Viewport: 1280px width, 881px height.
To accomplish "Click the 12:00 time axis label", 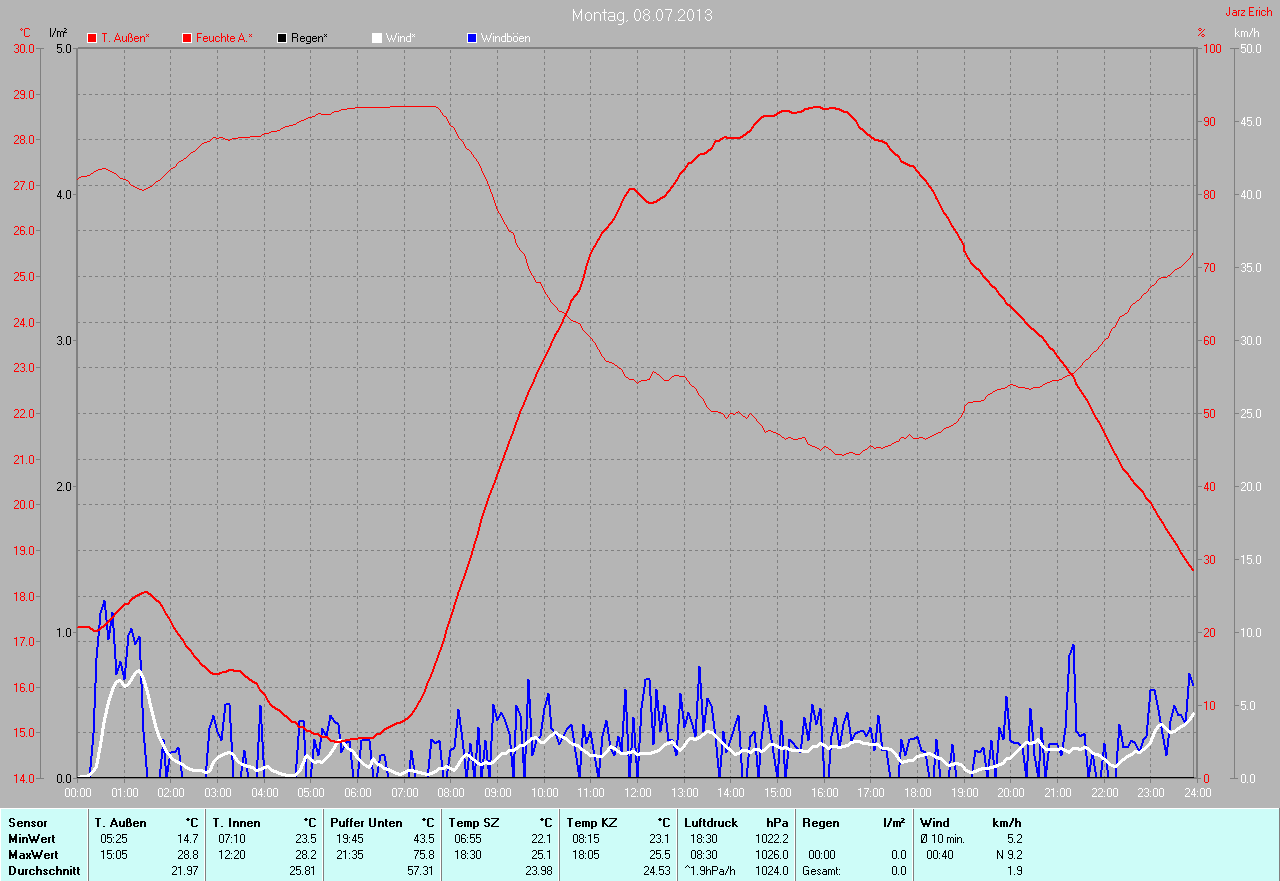I will click(x=637, y=793).
